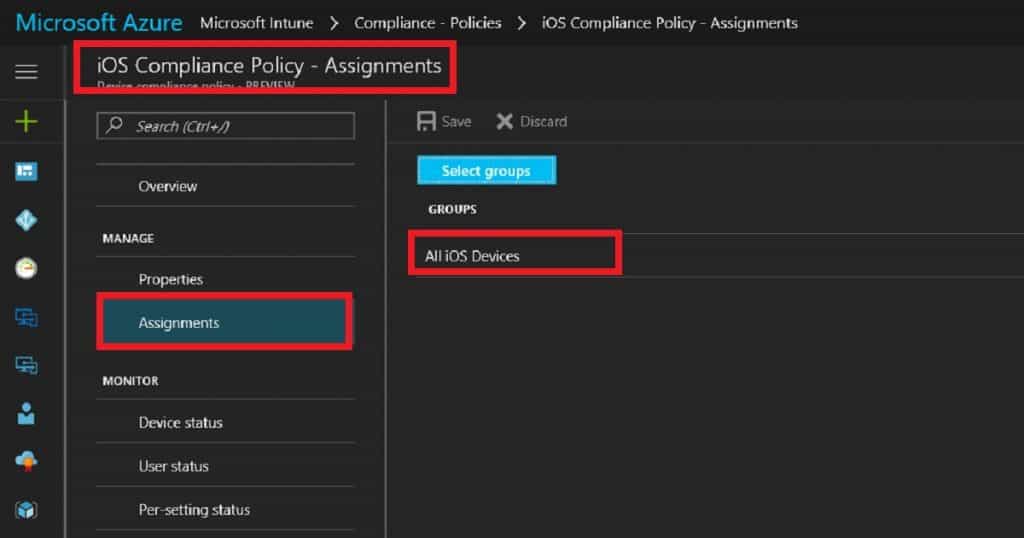
Task: Click the chevron after Compliance - Policies breadcrumb
Action: coord(521,24)
